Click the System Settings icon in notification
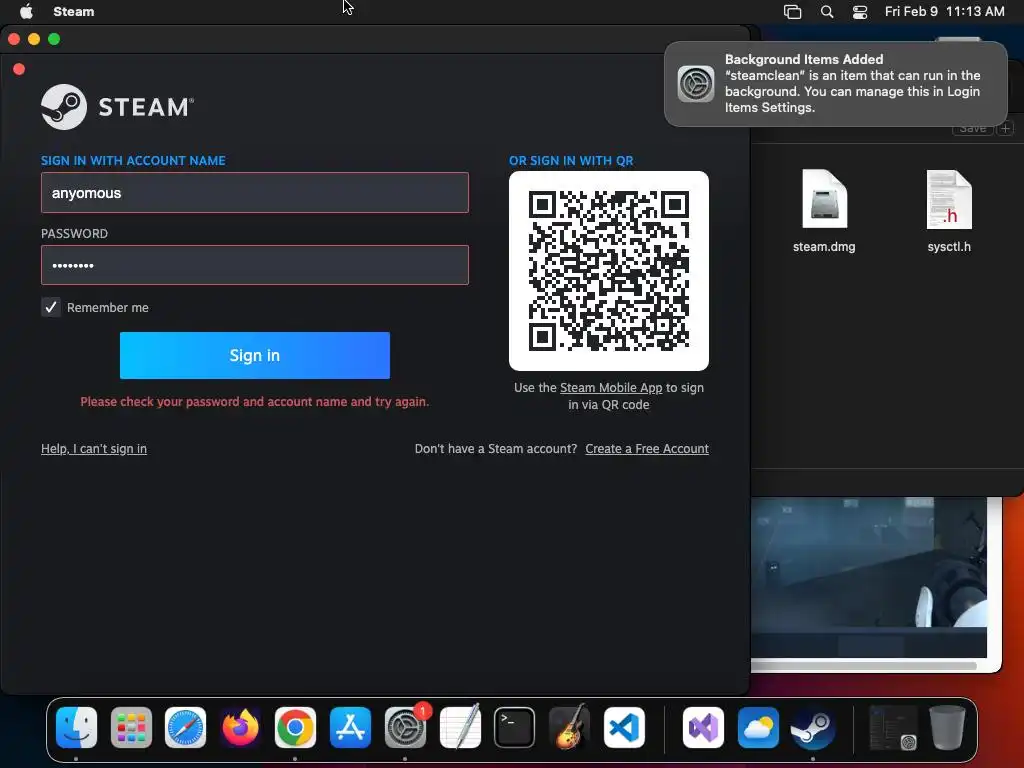 pos(696,84)
